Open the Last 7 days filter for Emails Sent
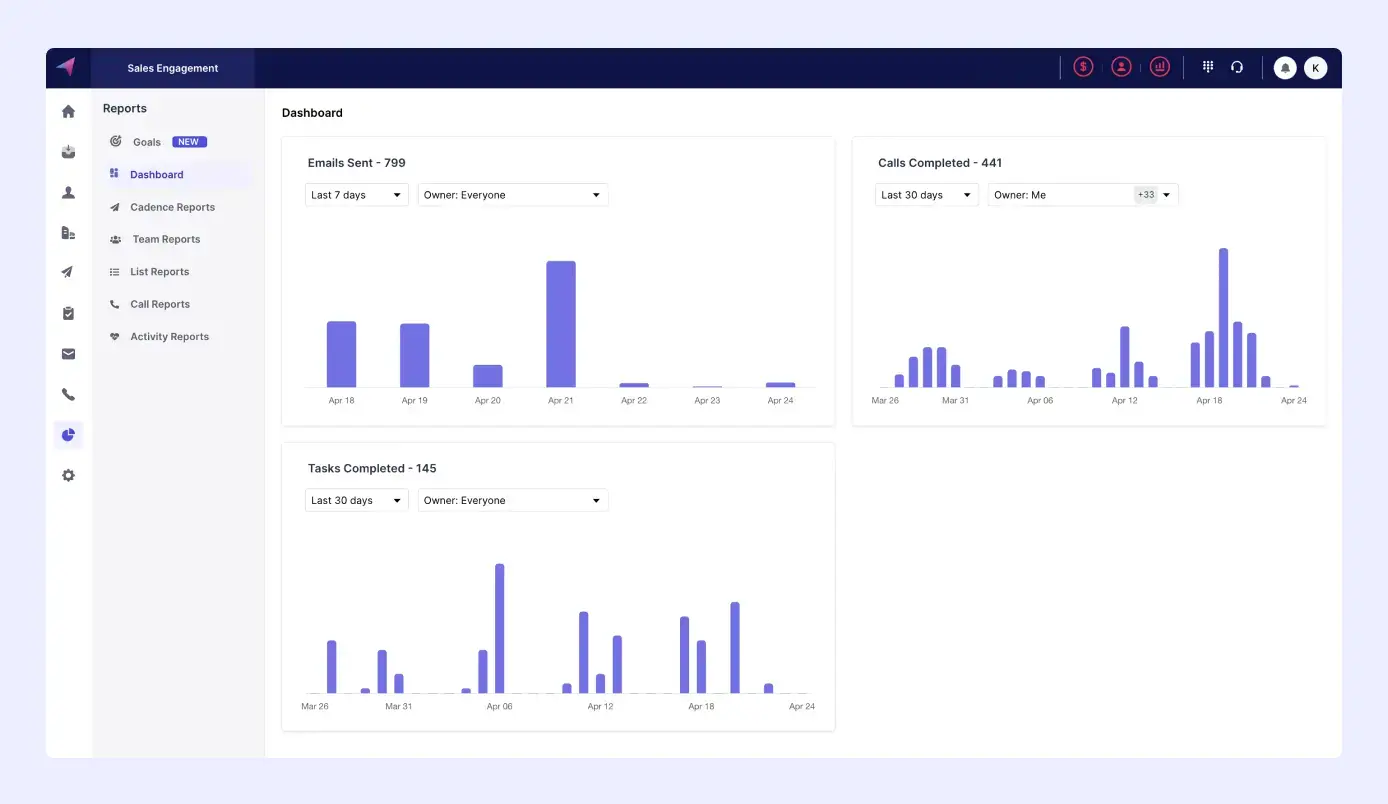The height and width of the screenshot is (804, 1388). point(356,194)
